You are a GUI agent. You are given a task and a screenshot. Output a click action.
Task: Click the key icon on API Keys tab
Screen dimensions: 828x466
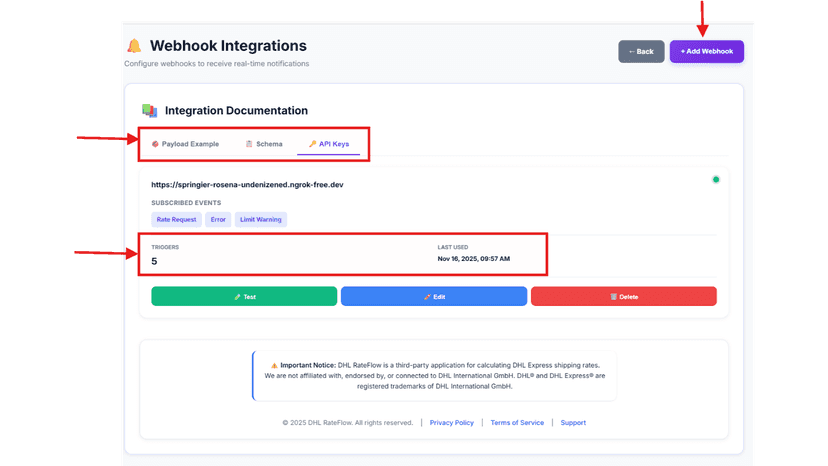click(x=313, y=144)
